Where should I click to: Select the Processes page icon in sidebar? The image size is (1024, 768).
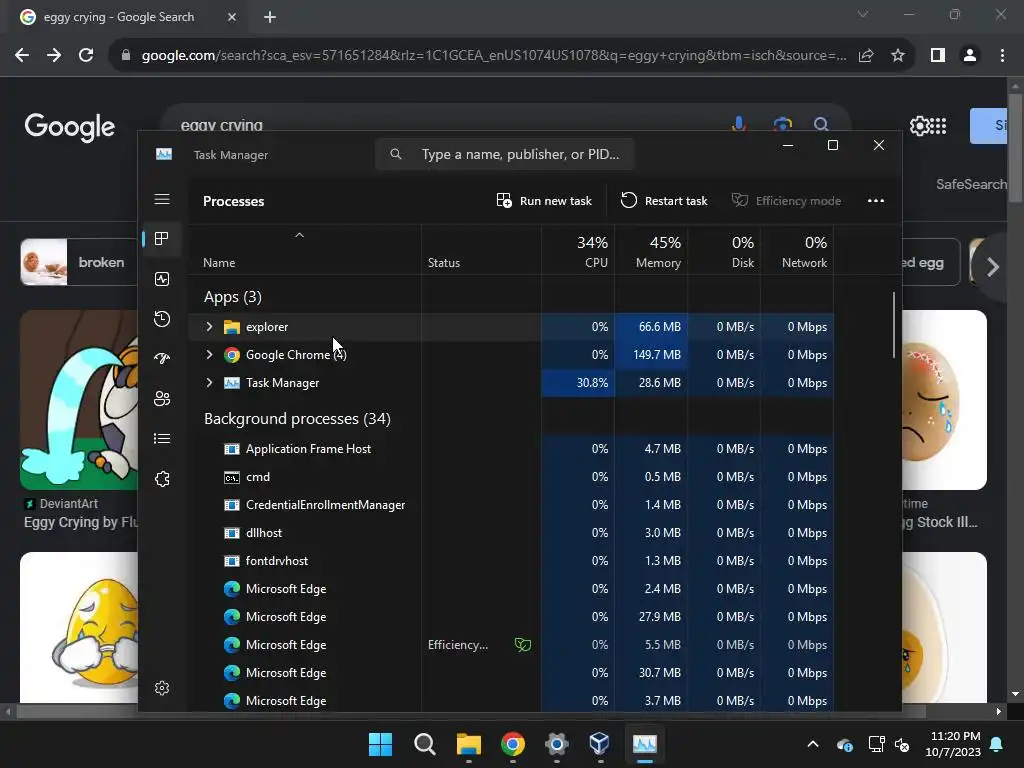[x=162, y=239]
